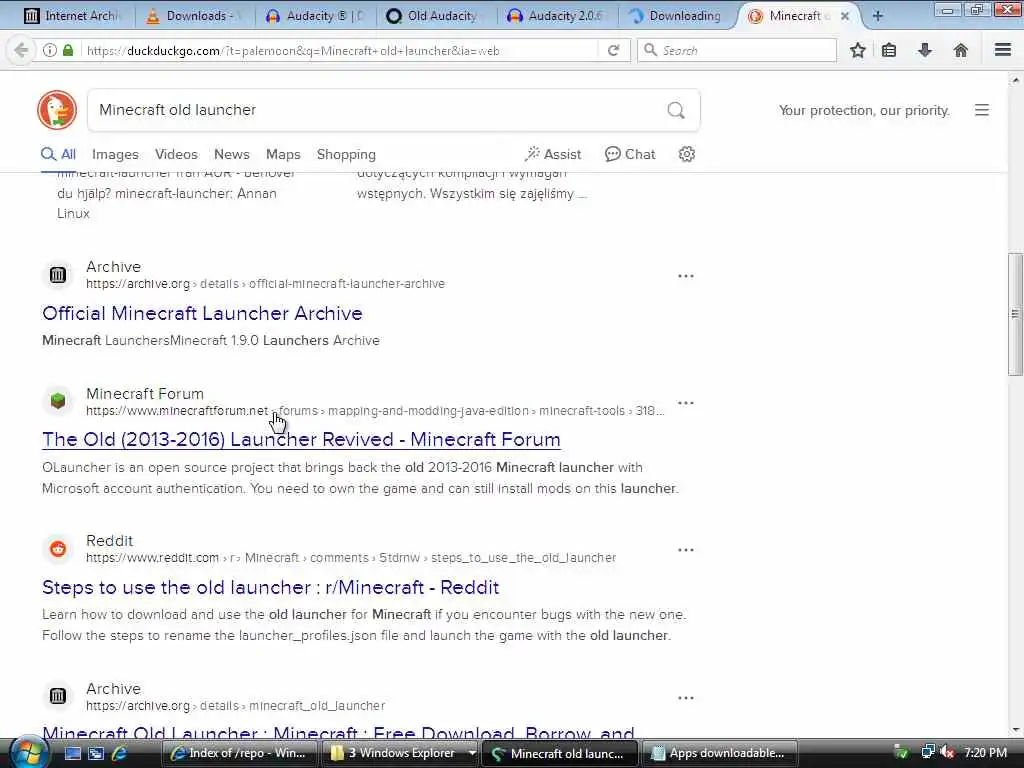Open a new browser tab with plus button
Screen dimensions: 1024x768
pos(878,16)
